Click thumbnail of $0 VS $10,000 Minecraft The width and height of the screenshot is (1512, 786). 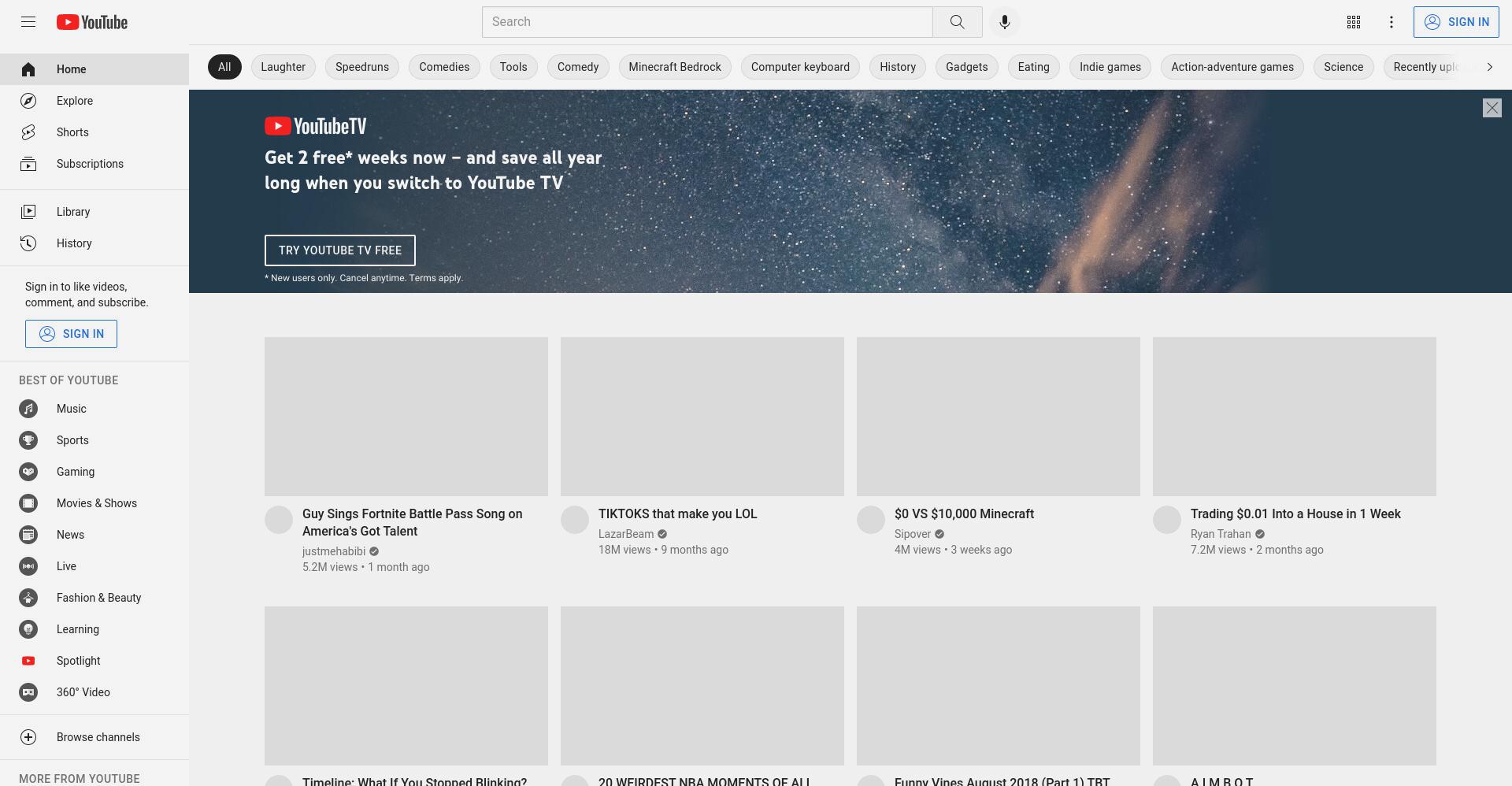(x=999, y=417)
